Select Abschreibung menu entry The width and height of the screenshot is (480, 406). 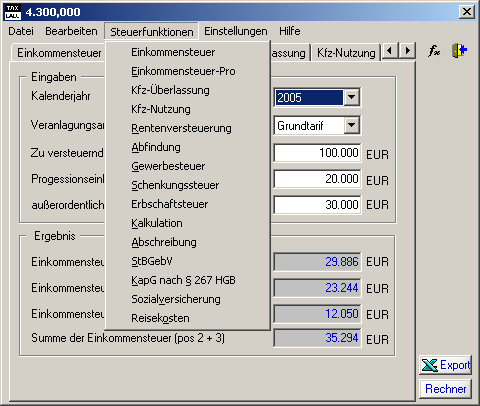click(187, 242)
